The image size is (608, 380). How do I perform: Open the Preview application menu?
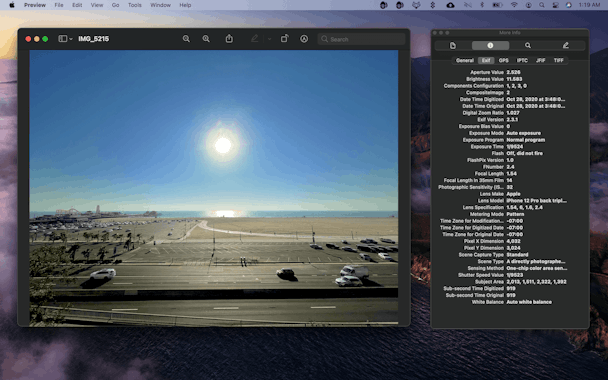click(x=35, y=5)
